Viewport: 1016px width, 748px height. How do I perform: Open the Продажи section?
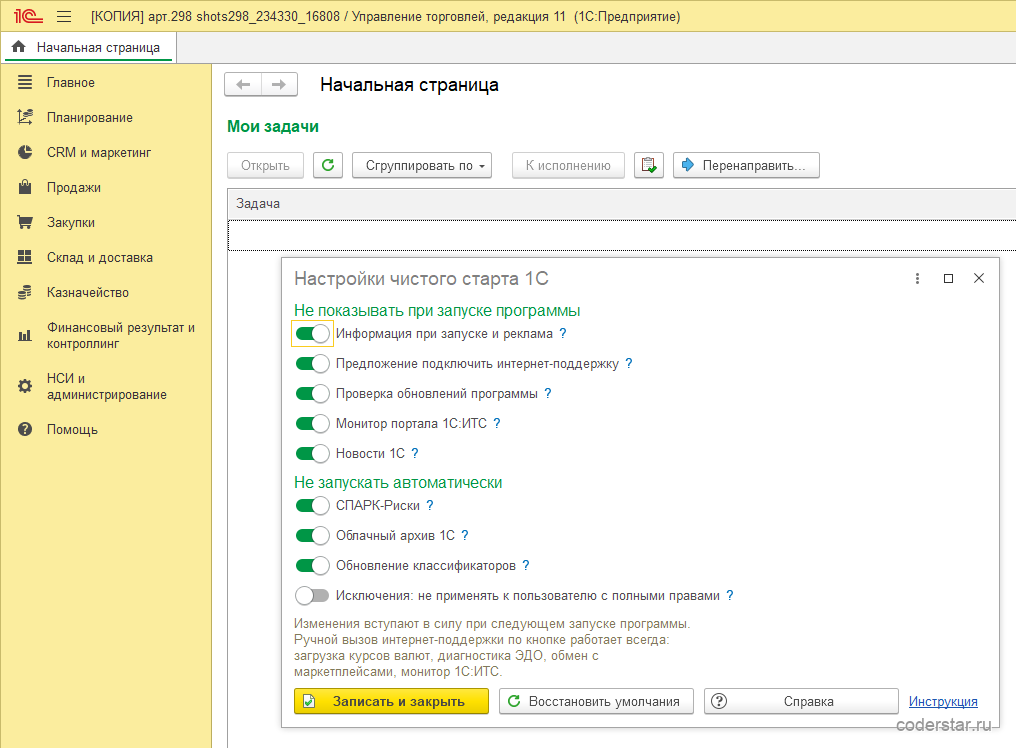pos(73,187)
